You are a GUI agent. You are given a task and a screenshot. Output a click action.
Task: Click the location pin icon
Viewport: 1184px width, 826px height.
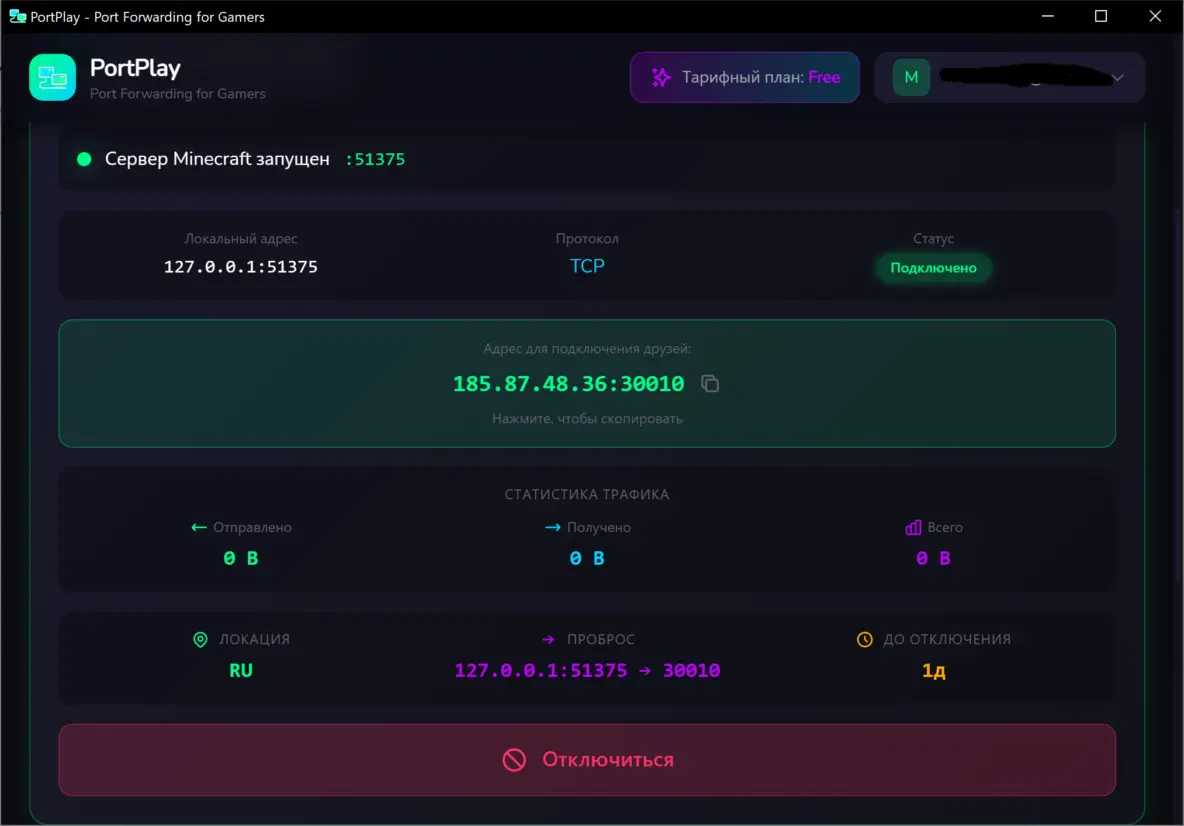(x=200, y=639)
